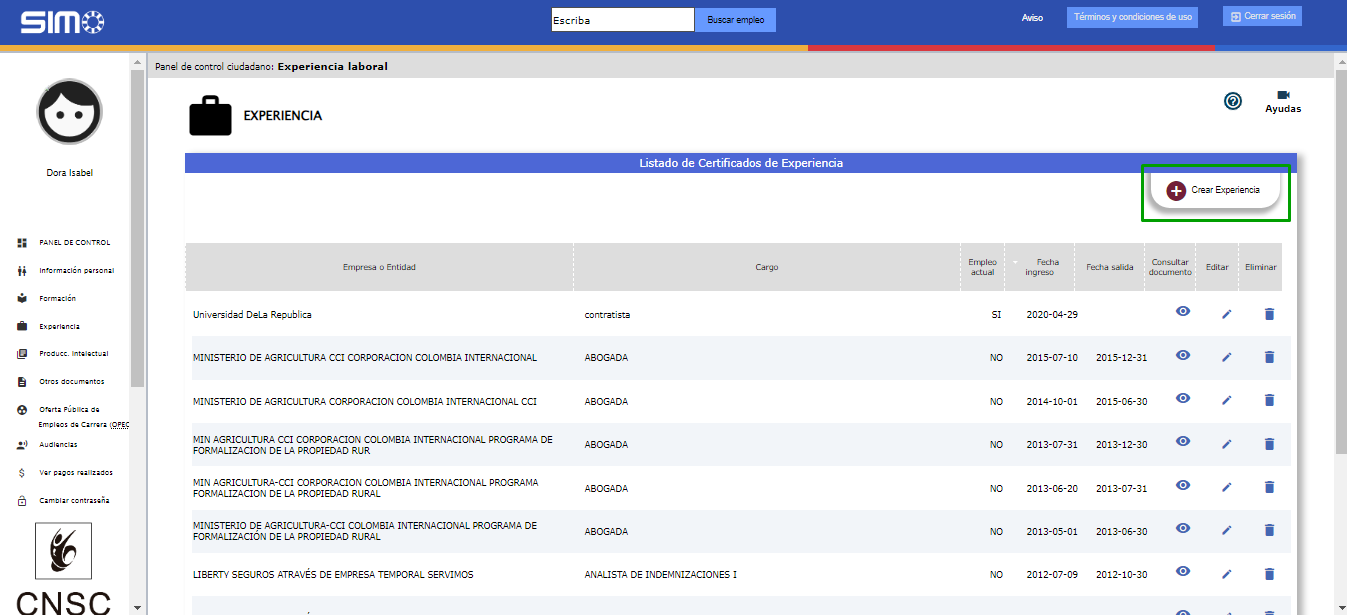Click the user avatar profile picture
The width and height of the screenshot is (1347, 615).
pyautogui.click(x=69, y=112)
